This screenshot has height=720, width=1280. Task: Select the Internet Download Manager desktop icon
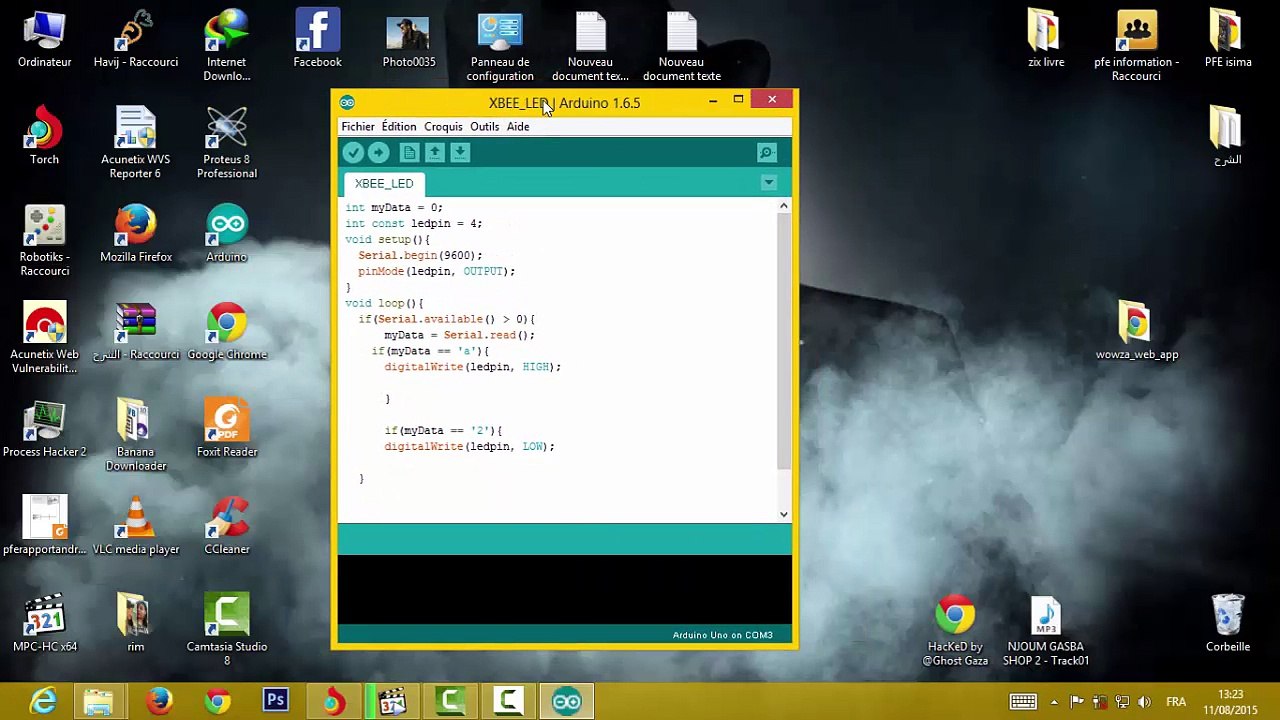227,46
